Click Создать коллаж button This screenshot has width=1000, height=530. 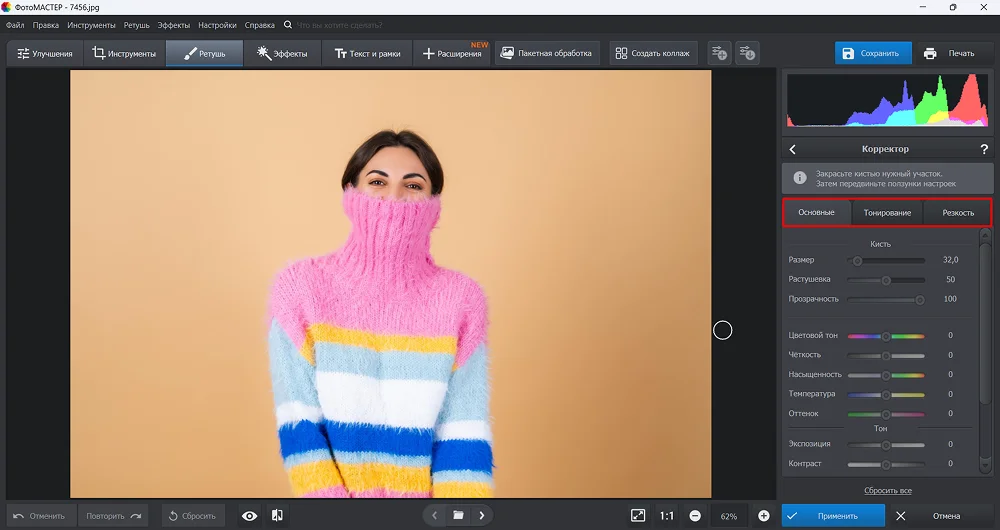(x=653, y=54)
